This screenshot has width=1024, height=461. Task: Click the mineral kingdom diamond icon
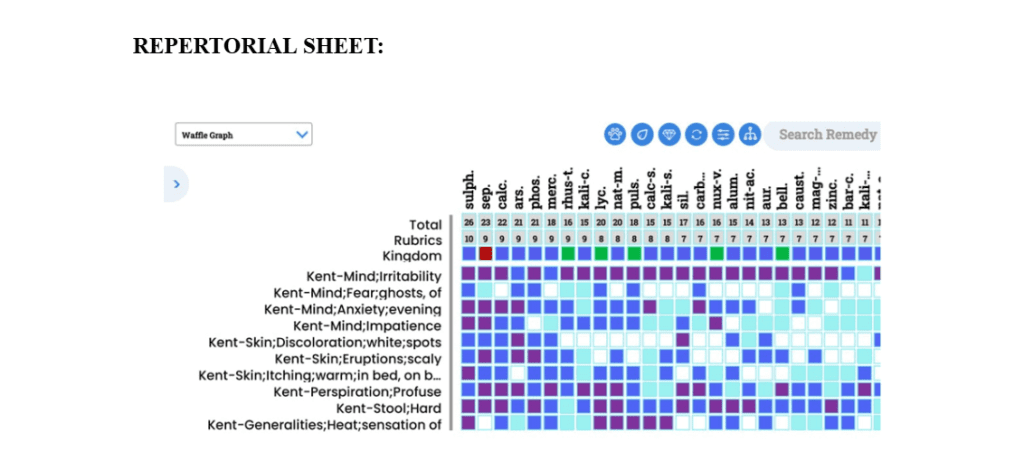point(669,134)
